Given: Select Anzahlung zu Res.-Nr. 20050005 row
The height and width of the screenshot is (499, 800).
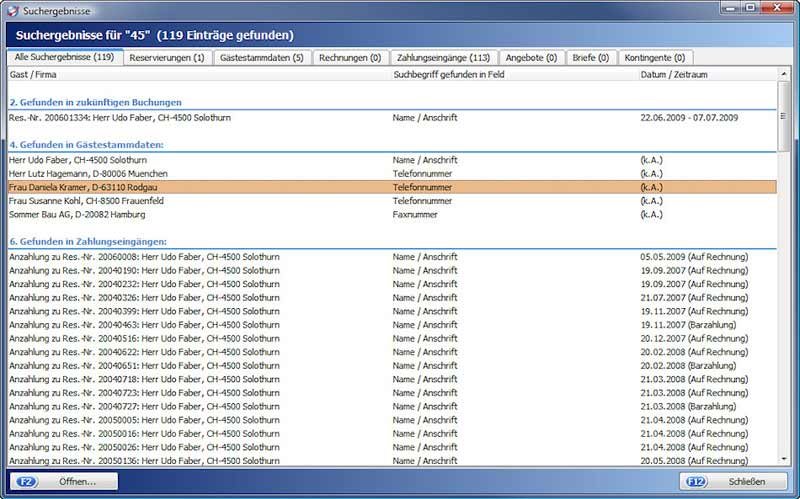Looking at the screenshot, I should (392, 420).
